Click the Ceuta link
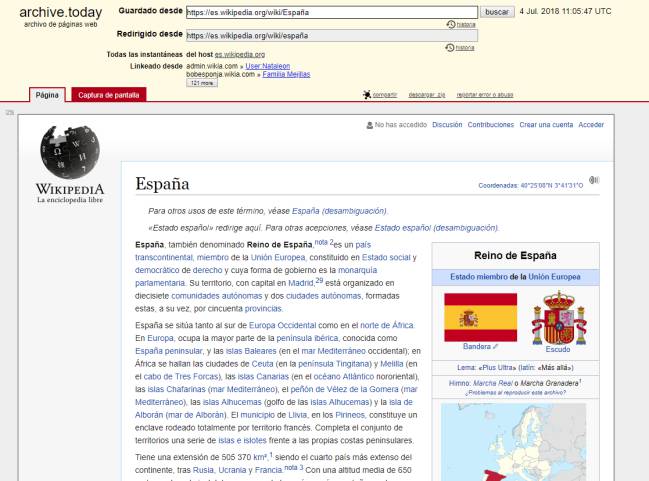Viewport: 649px width, 481px height. point(262,364)
